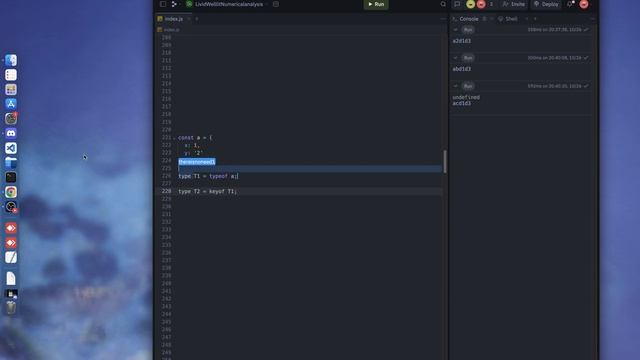Collapse the run entry showing abd1d3
The height and width of the screenshot is (360, 640).
(456, 58)
